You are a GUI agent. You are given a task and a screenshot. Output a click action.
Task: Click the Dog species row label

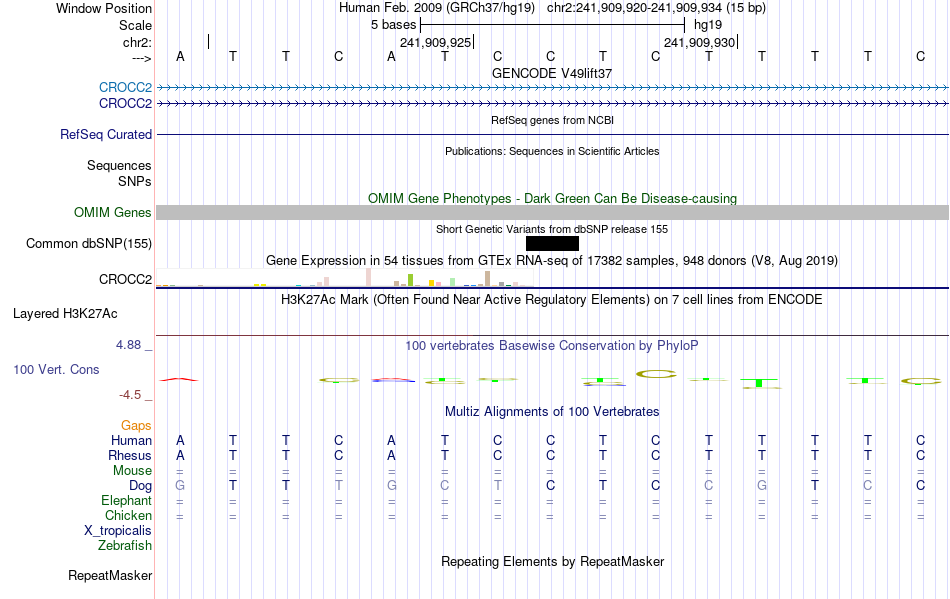(140, 486)
